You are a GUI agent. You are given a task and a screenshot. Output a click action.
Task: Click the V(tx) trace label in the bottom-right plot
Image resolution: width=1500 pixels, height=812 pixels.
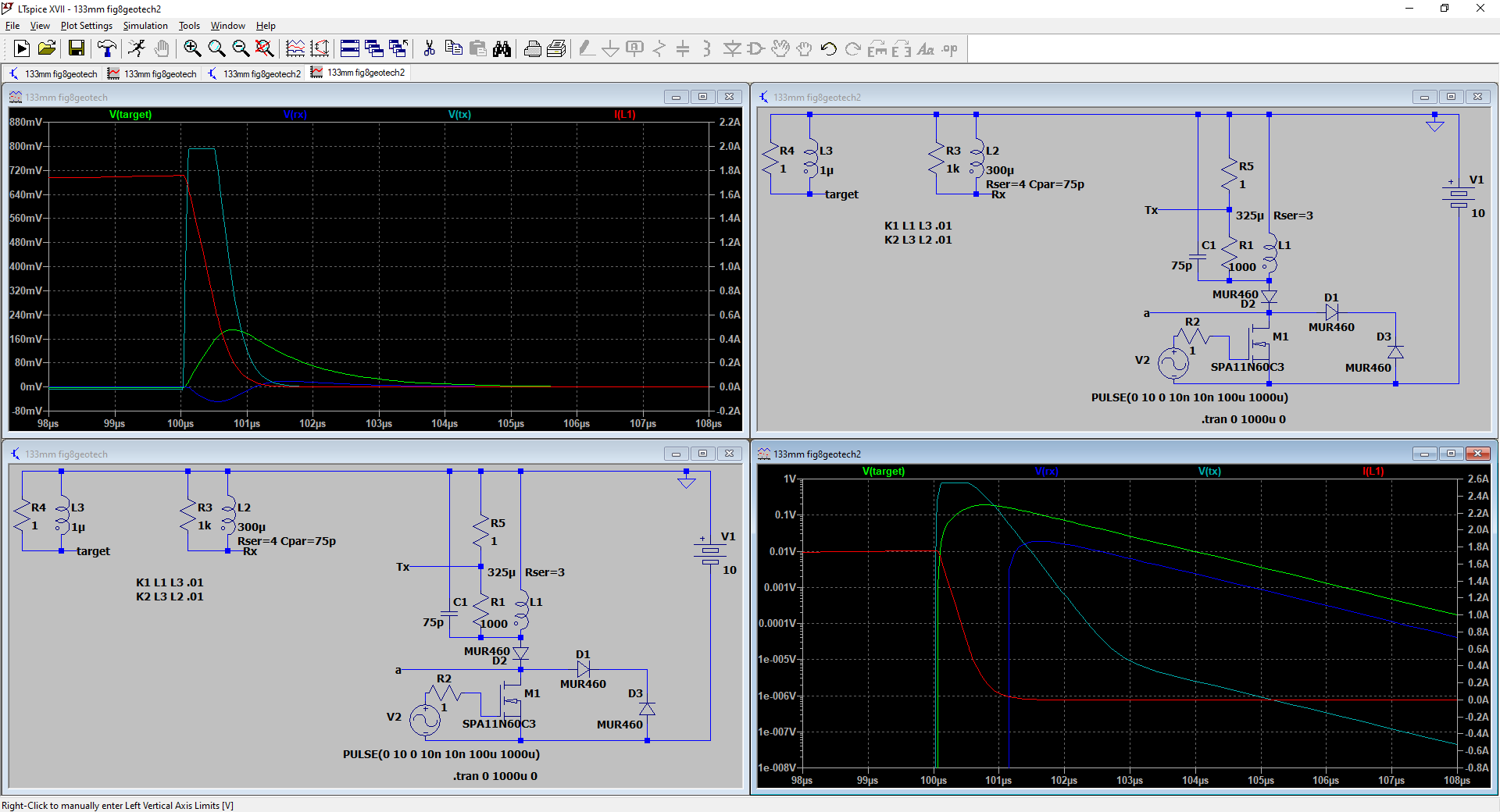coord(1209,472)
